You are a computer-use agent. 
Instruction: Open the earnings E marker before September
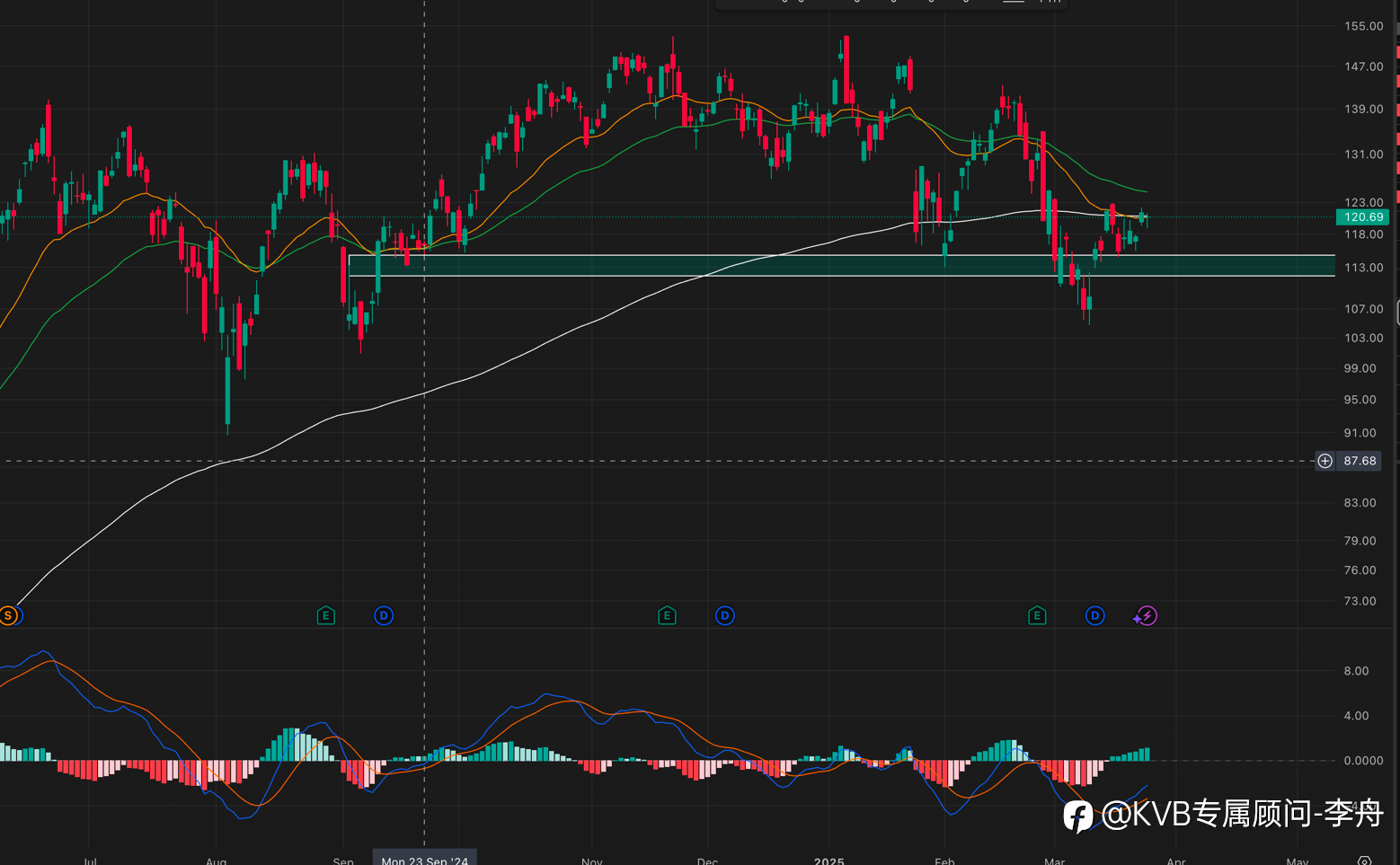click(326, 615)
